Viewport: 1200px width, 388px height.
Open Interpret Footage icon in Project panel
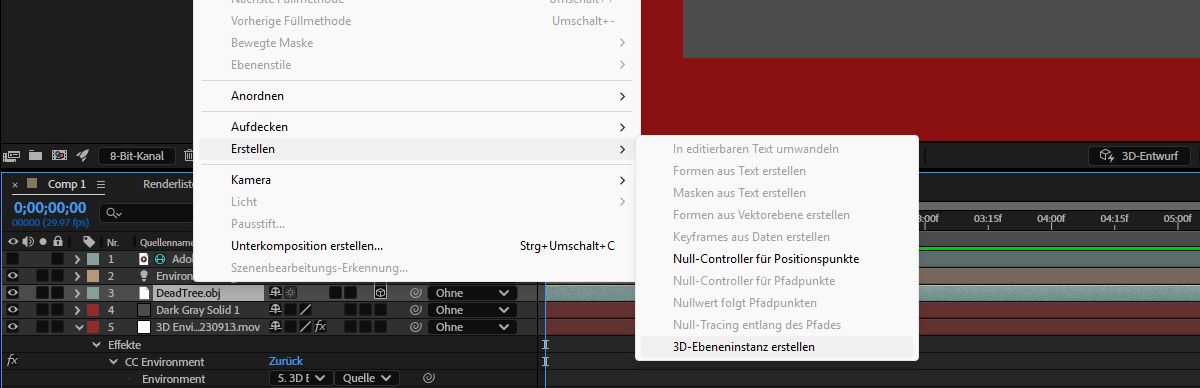[12, 156]
